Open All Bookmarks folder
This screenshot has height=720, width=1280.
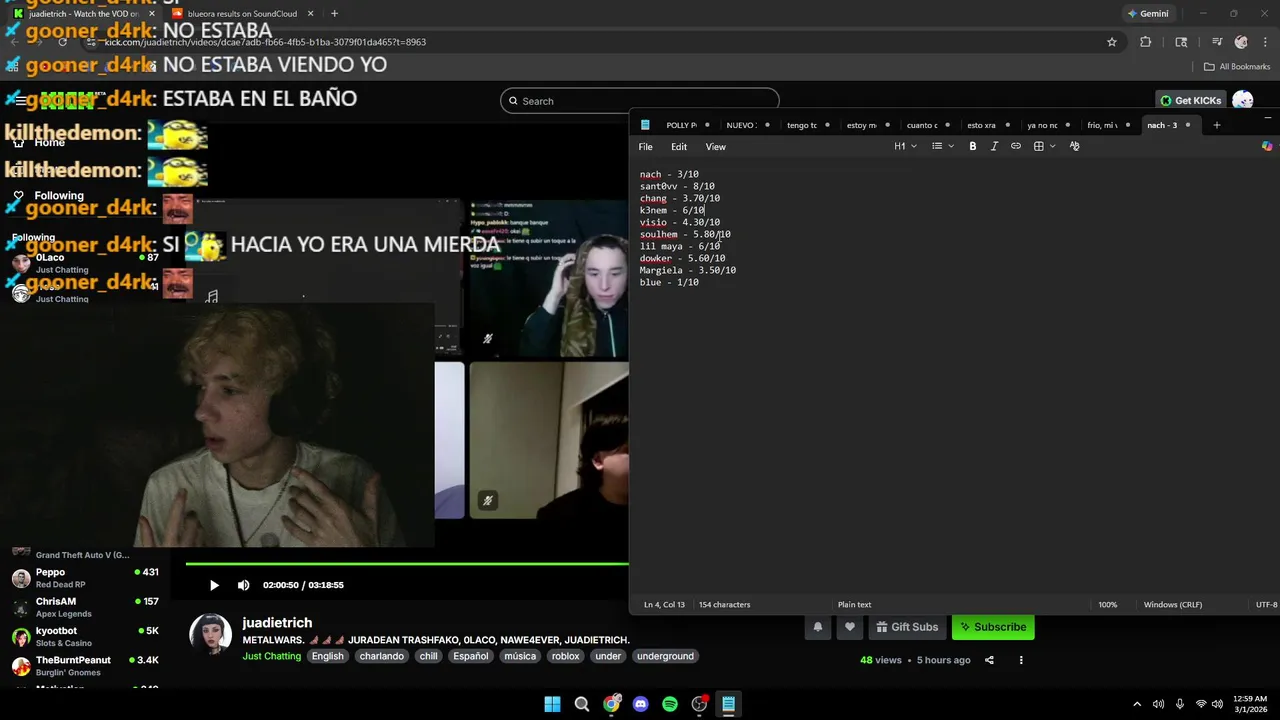[1237, 67]
